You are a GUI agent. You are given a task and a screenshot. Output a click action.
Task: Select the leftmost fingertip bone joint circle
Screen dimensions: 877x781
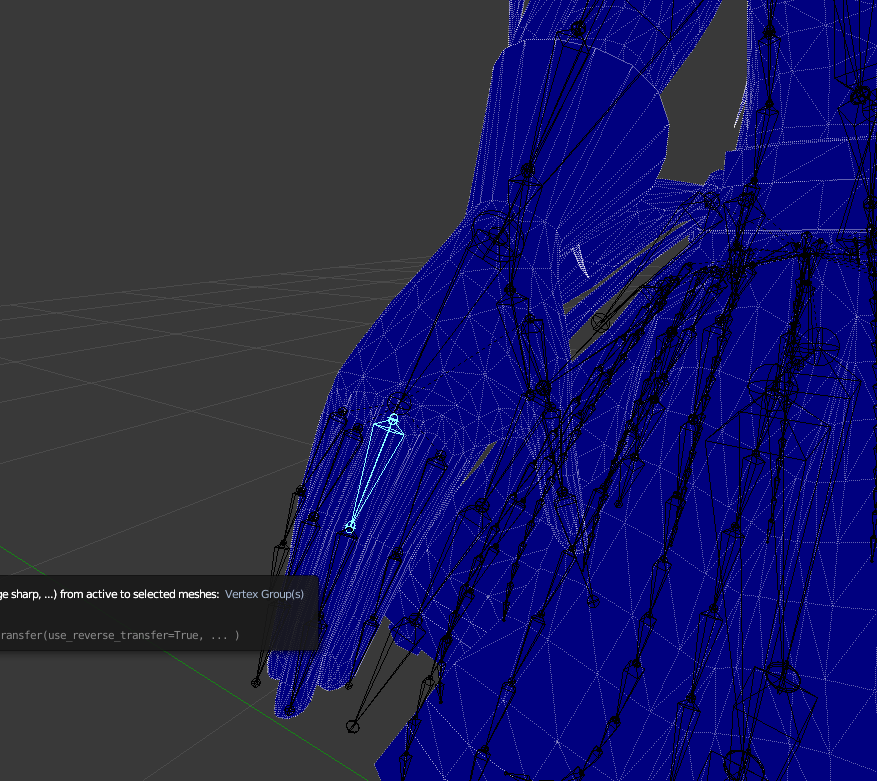pyautogui.click(x=256, y=683)
